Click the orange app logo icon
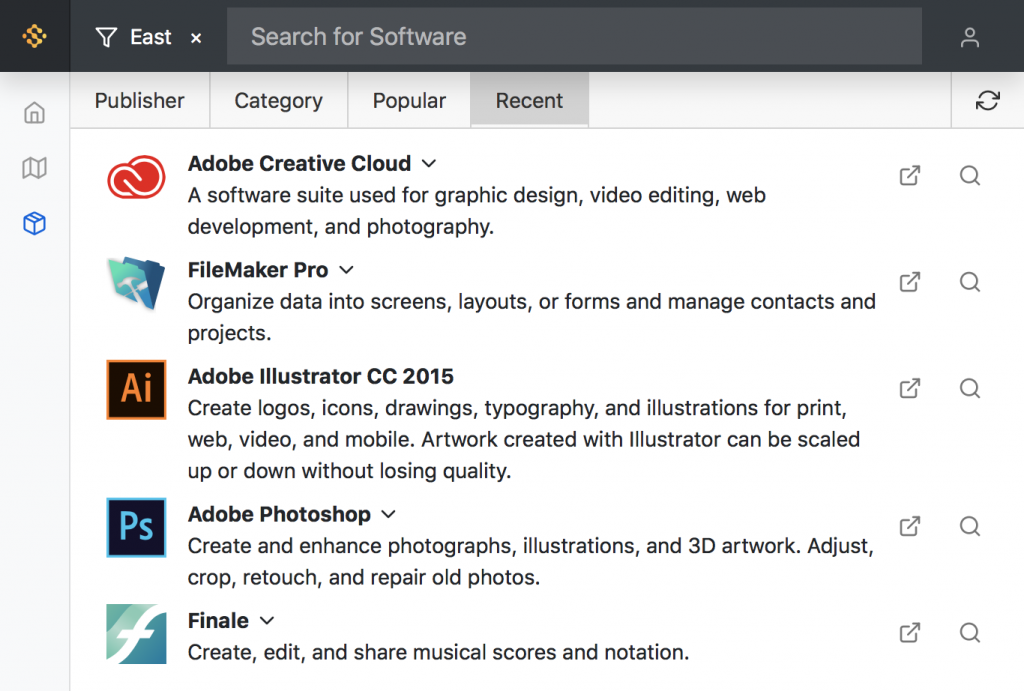The image size is (1024, 691). (x=35, y=36)
